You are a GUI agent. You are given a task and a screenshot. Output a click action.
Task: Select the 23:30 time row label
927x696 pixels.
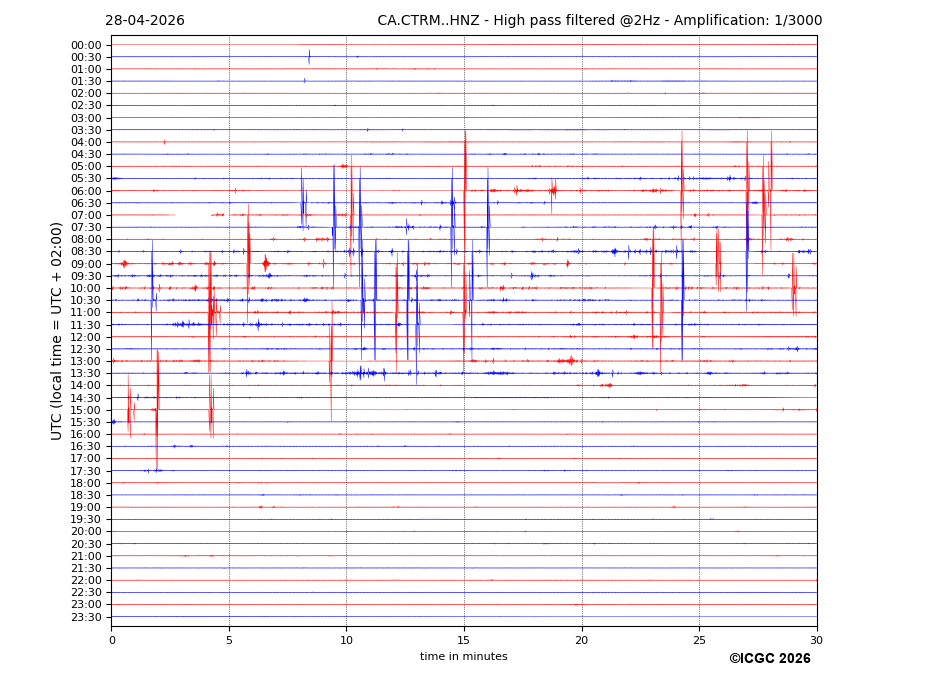point(86,617)
